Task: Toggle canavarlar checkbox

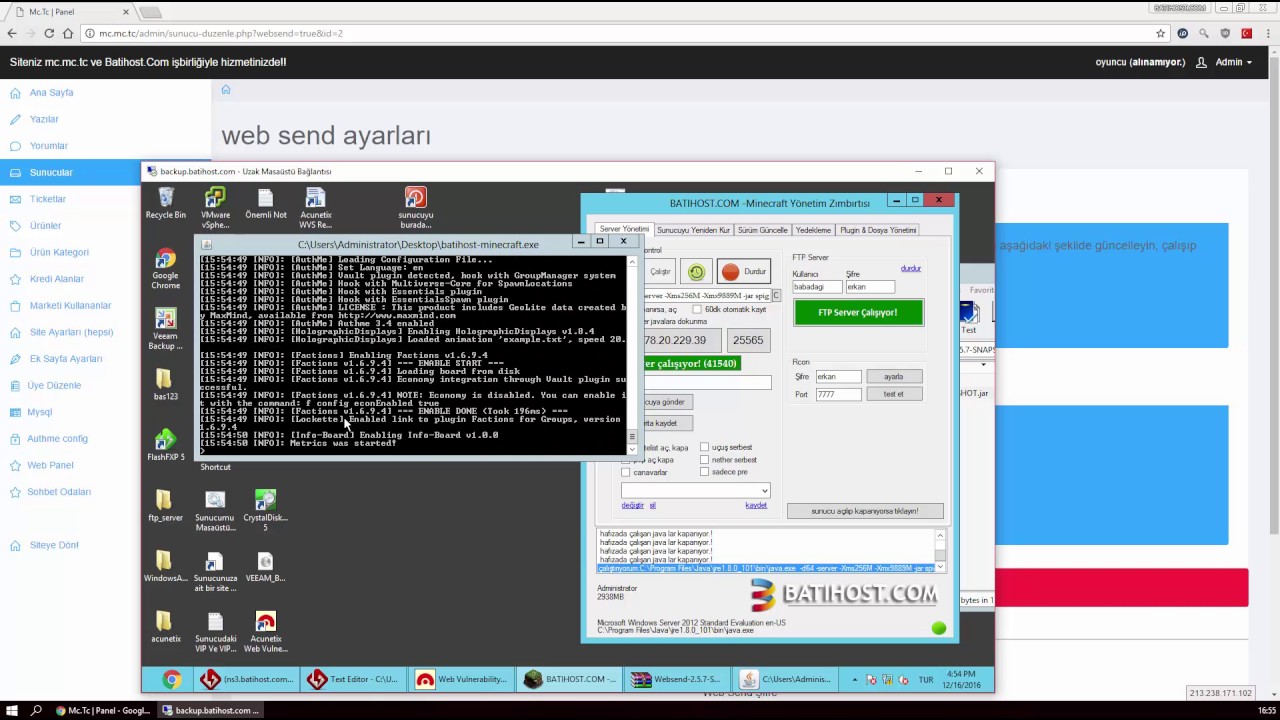Action: (626, 472)
